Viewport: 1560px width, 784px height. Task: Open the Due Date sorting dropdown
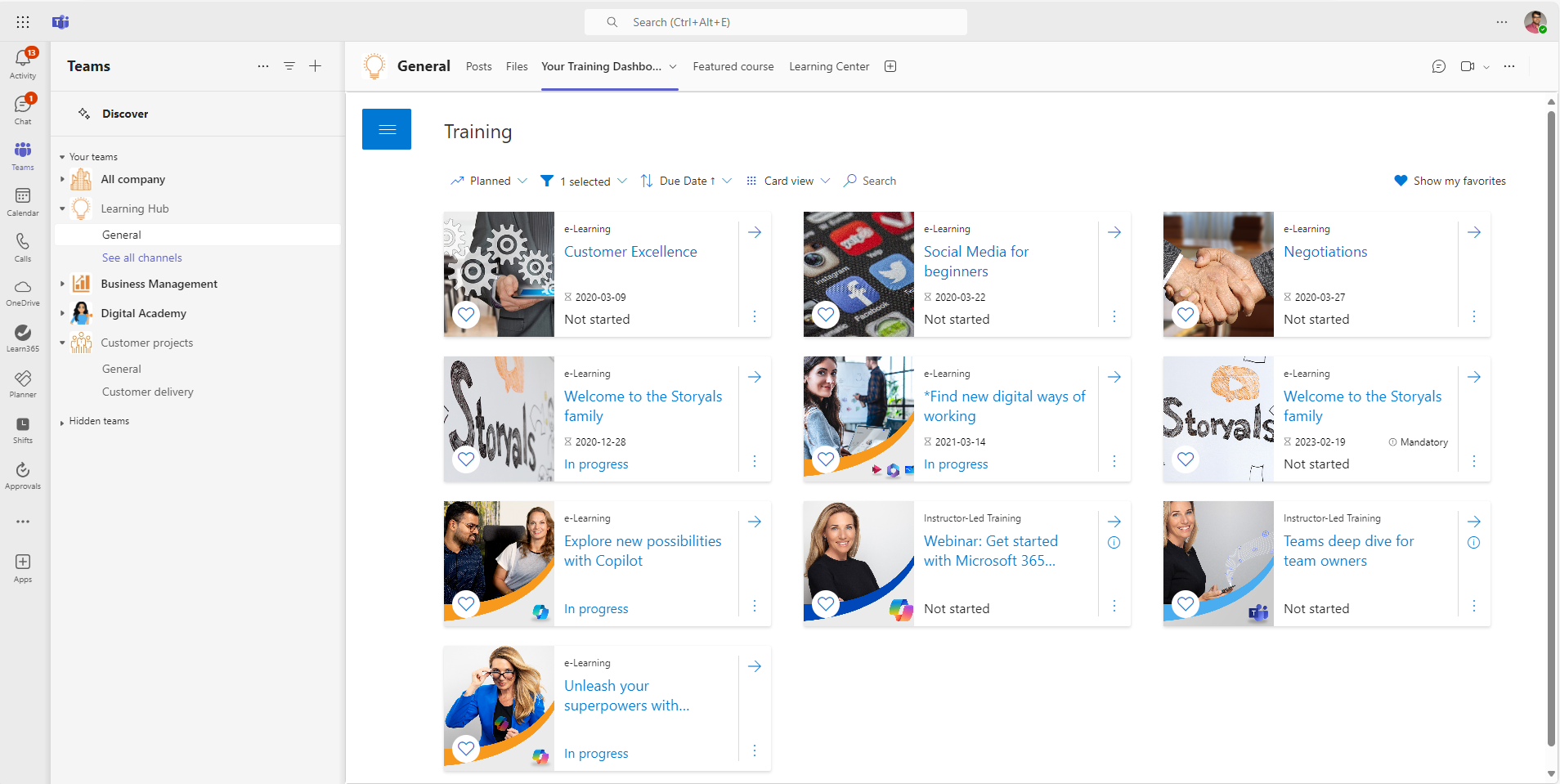tap(686, 181)
